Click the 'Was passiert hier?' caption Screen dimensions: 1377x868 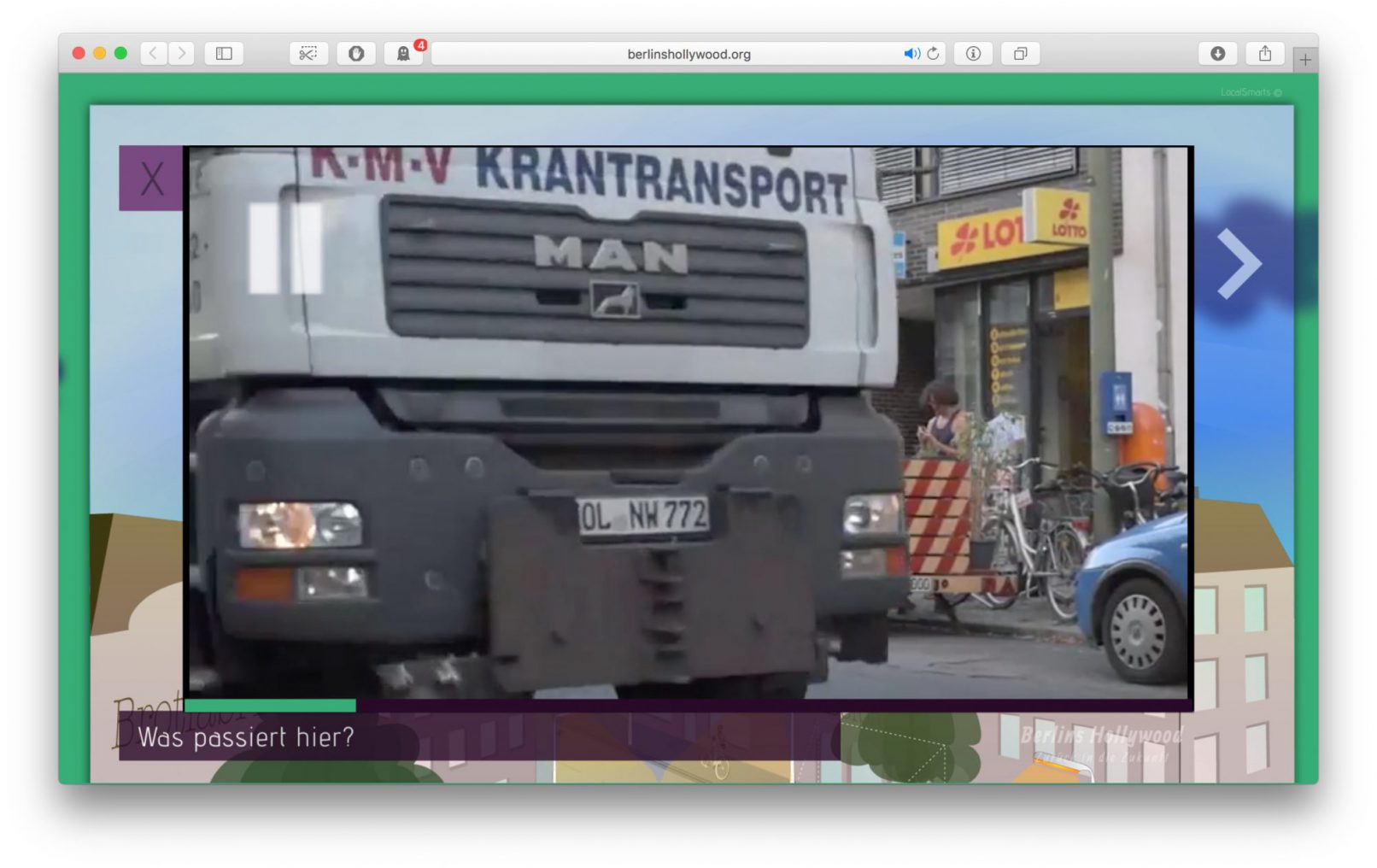pos(246,737)
